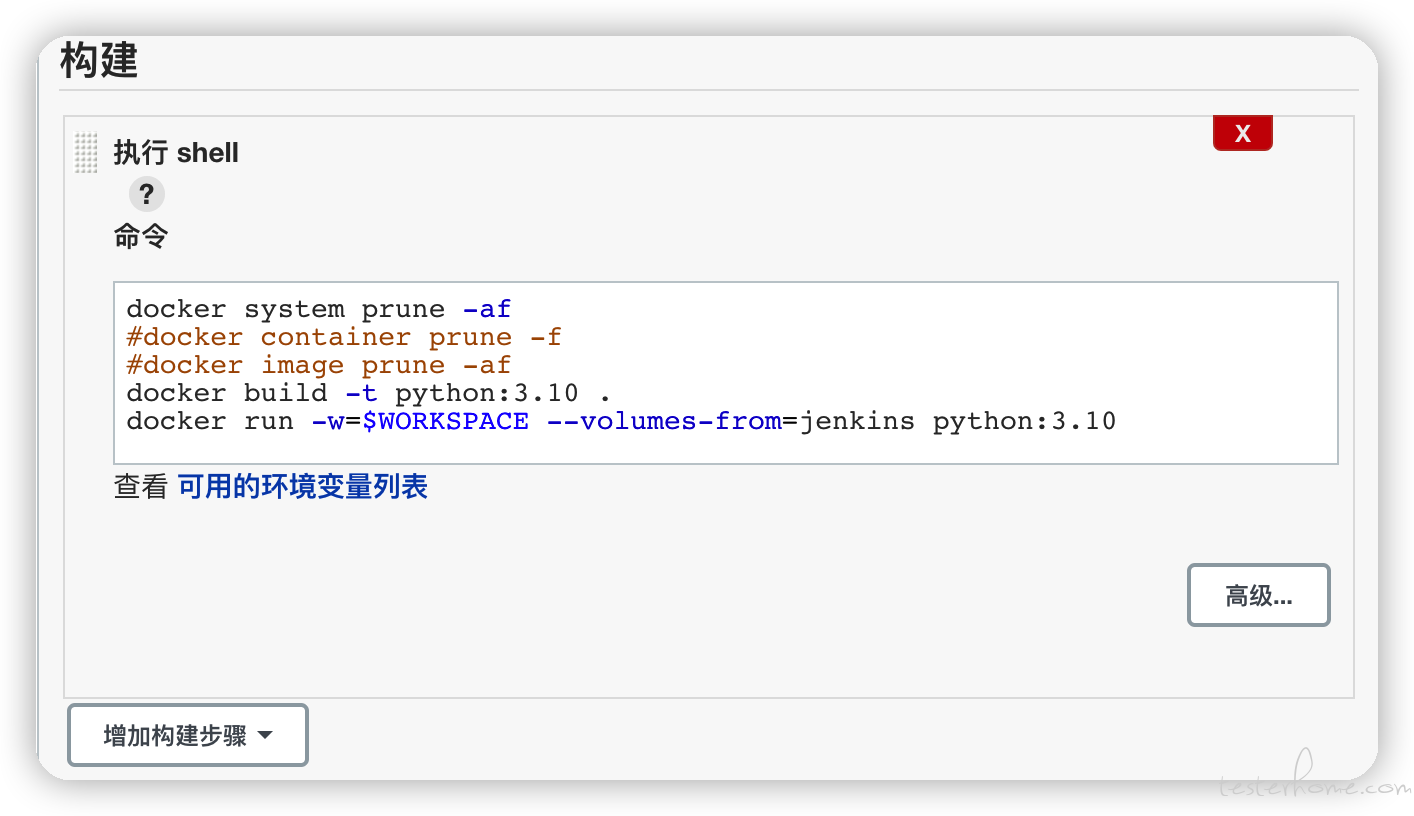The width and height of the screenshot is (1414, 816).
Task: Click the docker build -t python:3.10 line
Action: pos(369,393)
